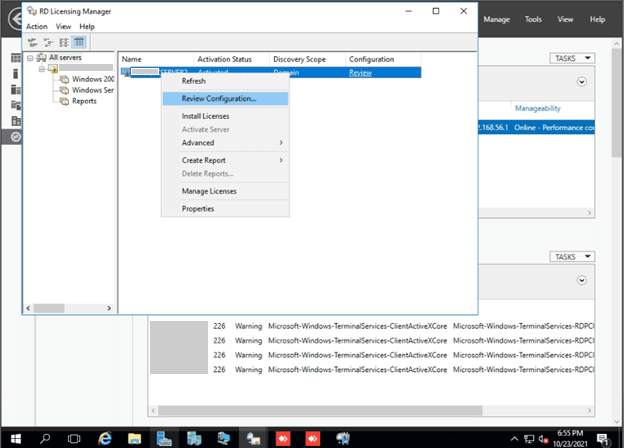Click the Review link in Configuration column

(360, 73)
